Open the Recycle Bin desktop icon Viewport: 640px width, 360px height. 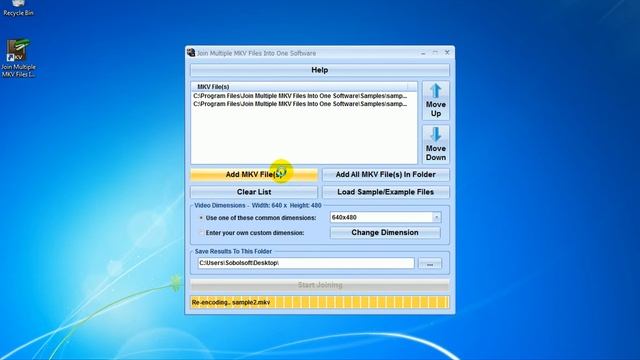pos(18,8)
